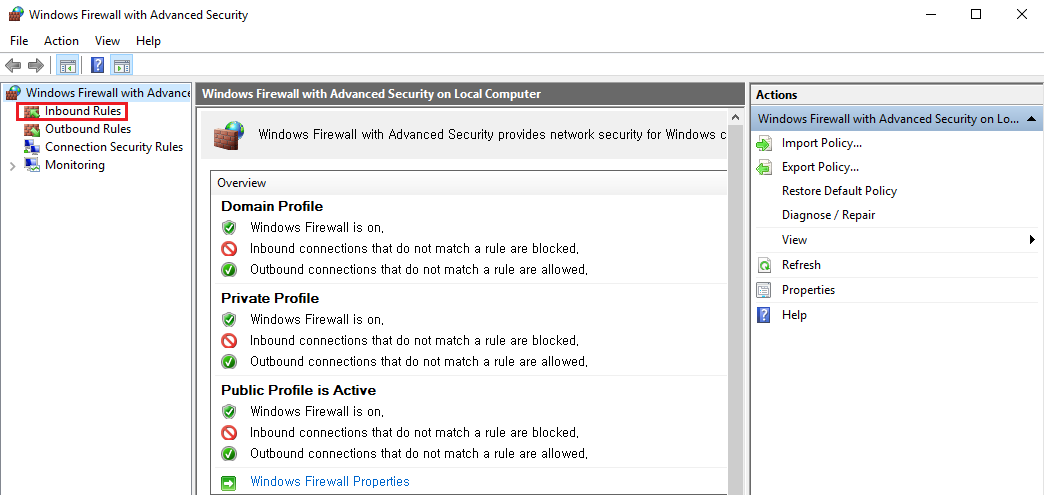Open the View submenu arrow in Actions
This screenshot has width=1044, height=495.
(1032, 240)
